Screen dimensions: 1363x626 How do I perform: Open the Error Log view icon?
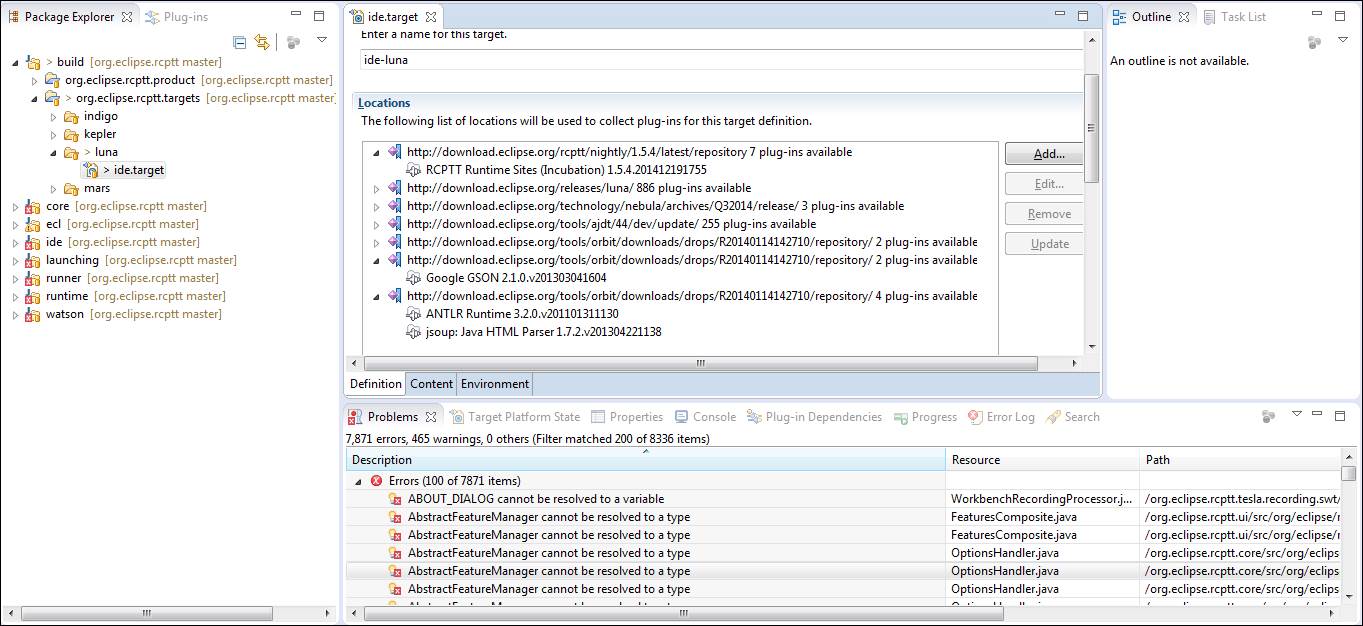point(977,417)
